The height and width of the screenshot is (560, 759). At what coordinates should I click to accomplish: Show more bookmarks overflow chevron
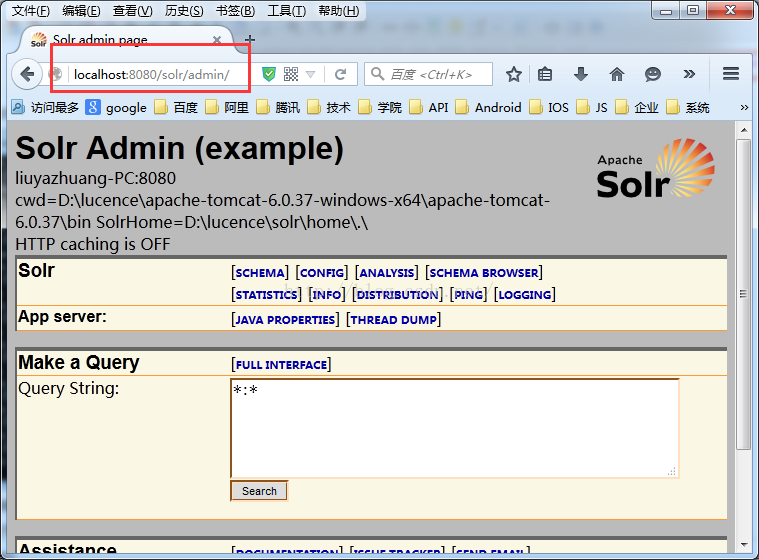744,107
